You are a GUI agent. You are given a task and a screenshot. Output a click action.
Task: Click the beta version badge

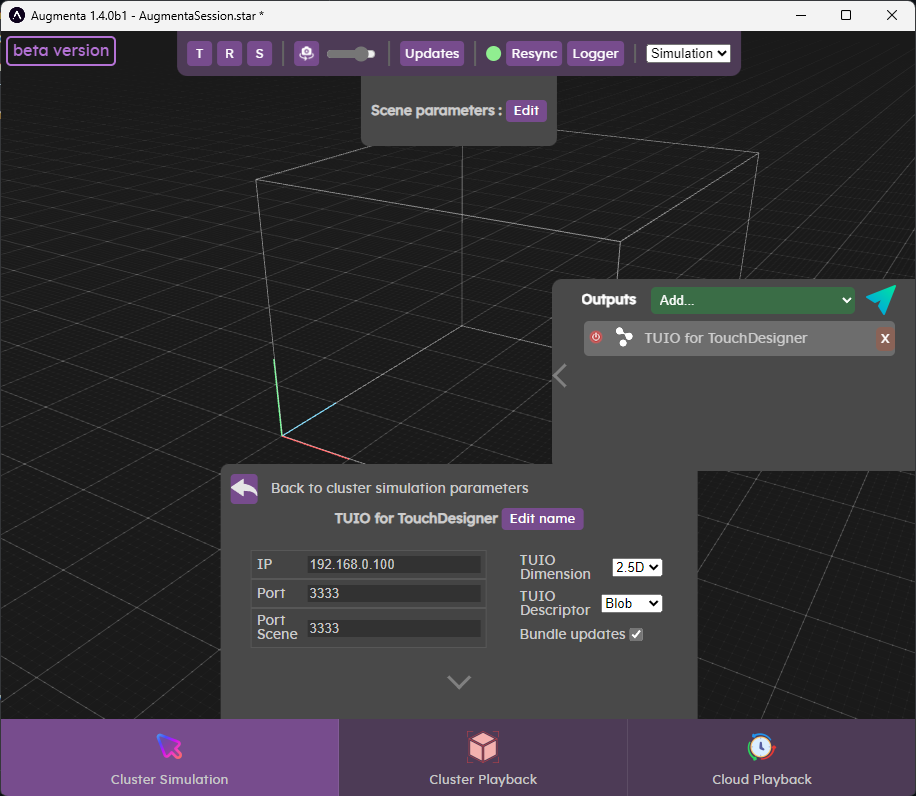pos(61,51)
